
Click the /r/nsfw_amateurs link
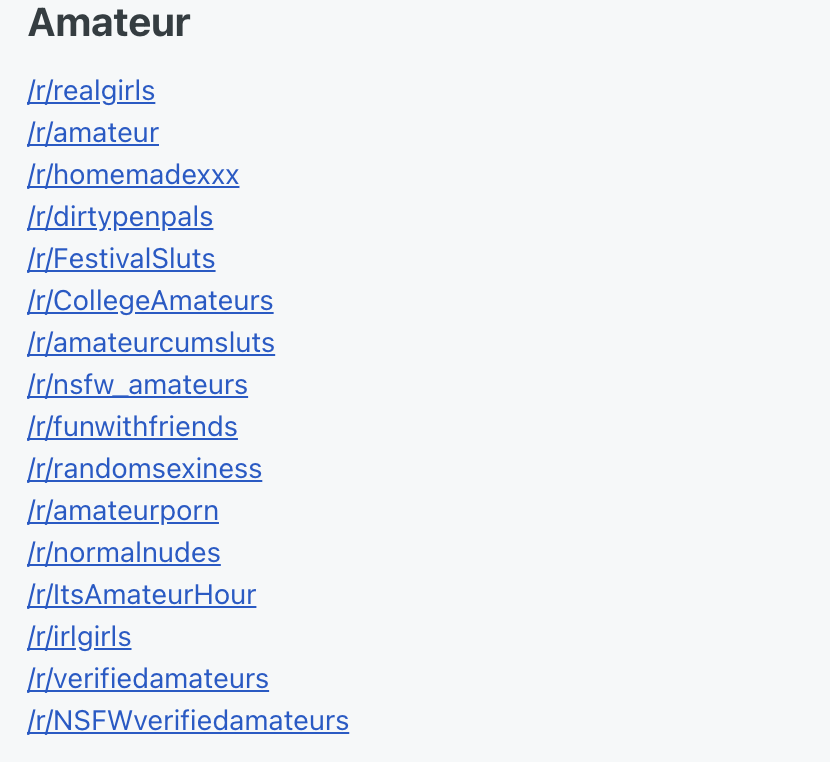(x=138, y=385)
